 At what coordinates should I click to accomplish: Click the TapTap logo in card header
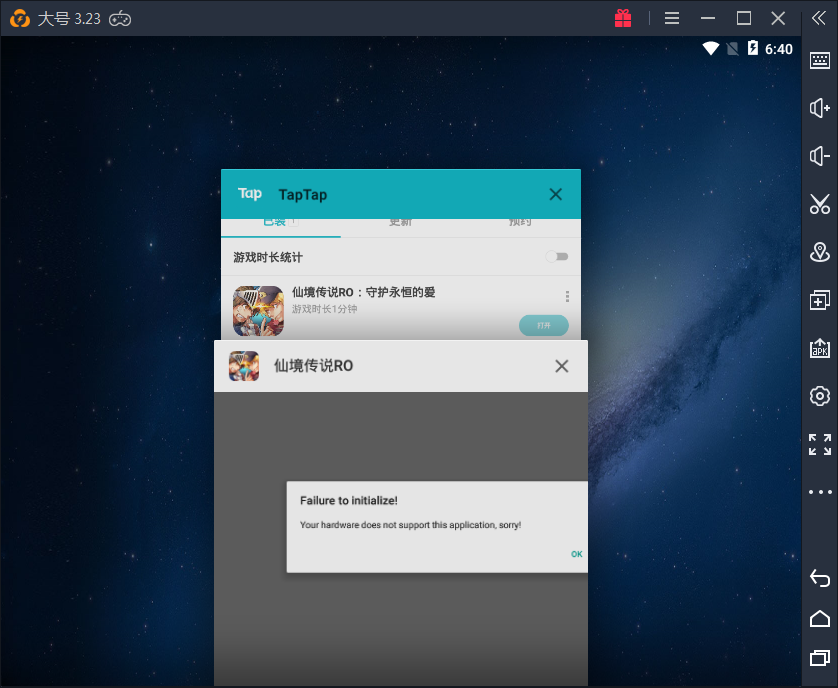coord(250,194)
